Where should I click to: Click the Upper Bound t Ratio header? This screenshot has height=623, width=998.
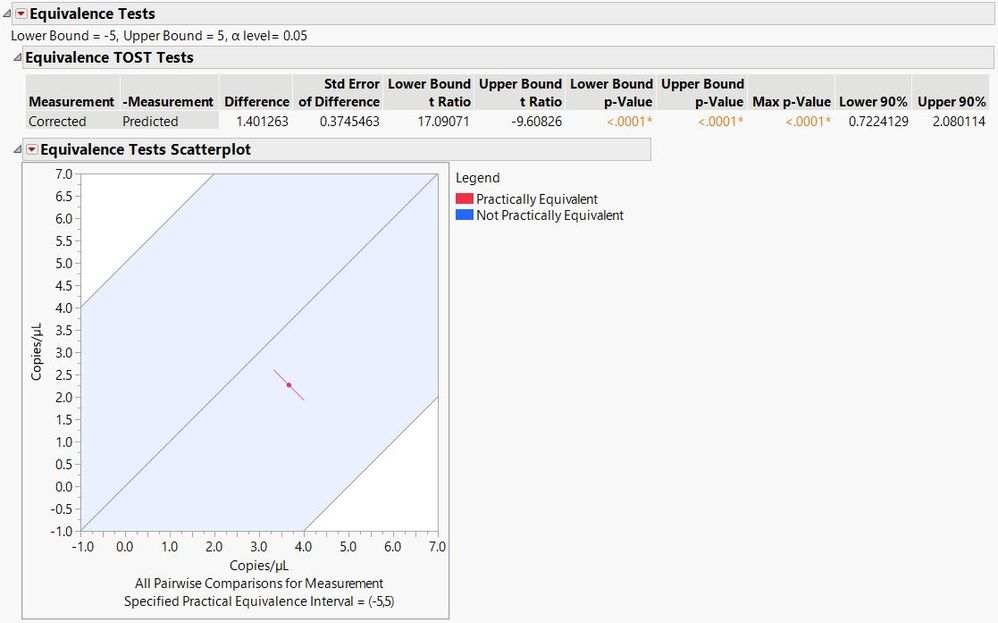click(520, 93)
